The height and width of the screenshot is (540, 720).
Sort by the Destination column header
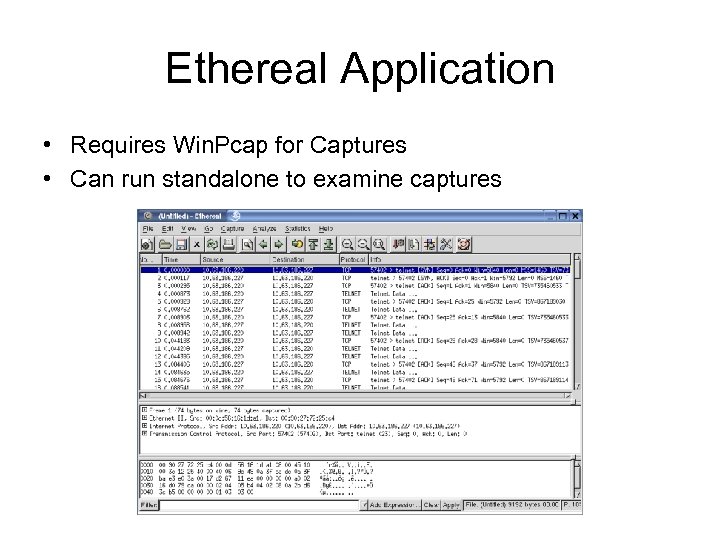(x=304, y=259)
